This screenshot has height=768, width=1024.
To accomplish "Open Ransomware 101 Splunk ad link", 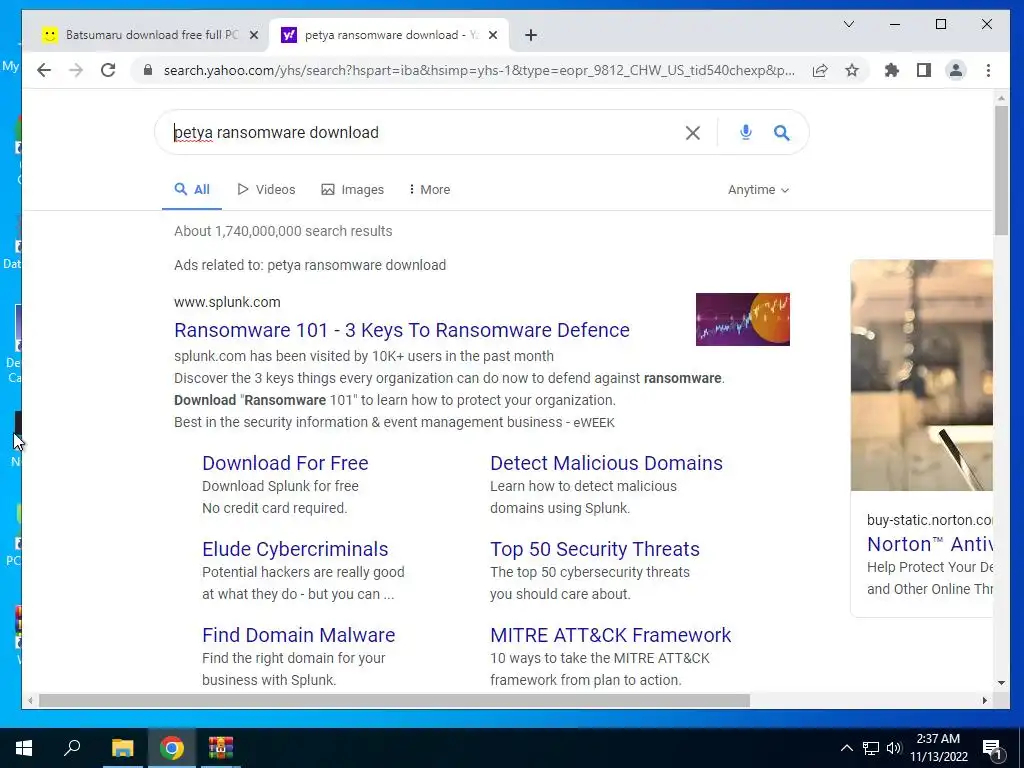I will pyautogui.click(x=402, y=330).
